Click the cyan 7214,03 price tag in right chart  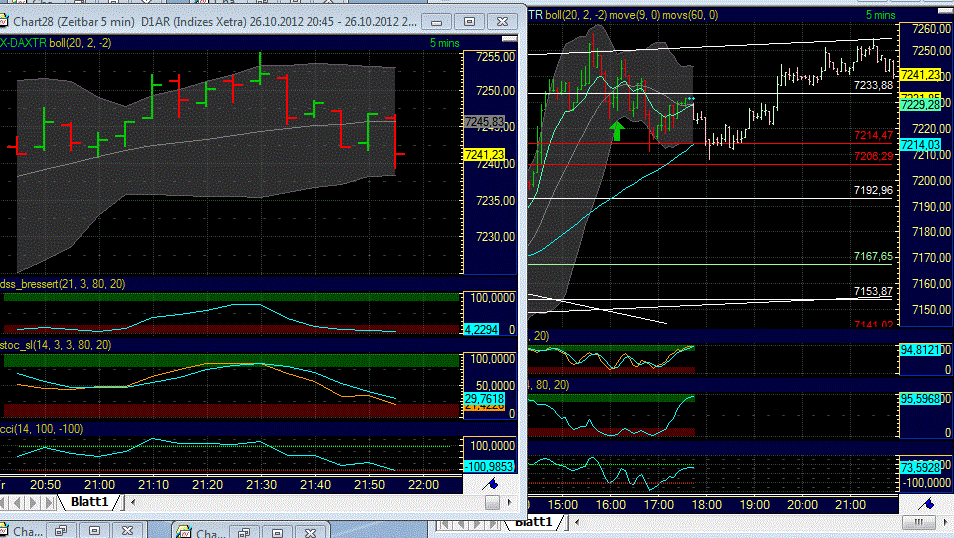921,145
